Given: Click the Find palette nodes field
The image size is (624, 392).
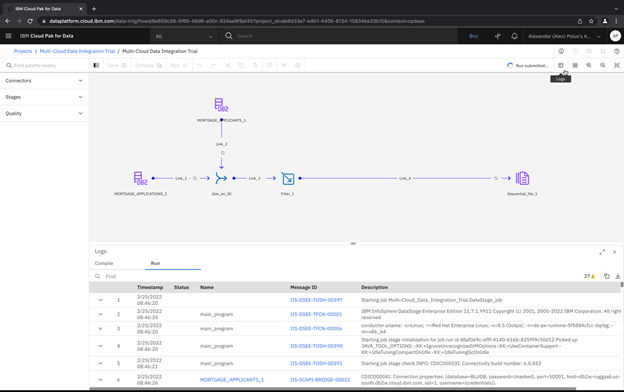Looking at the screenshot, I should tap(44, 65).
